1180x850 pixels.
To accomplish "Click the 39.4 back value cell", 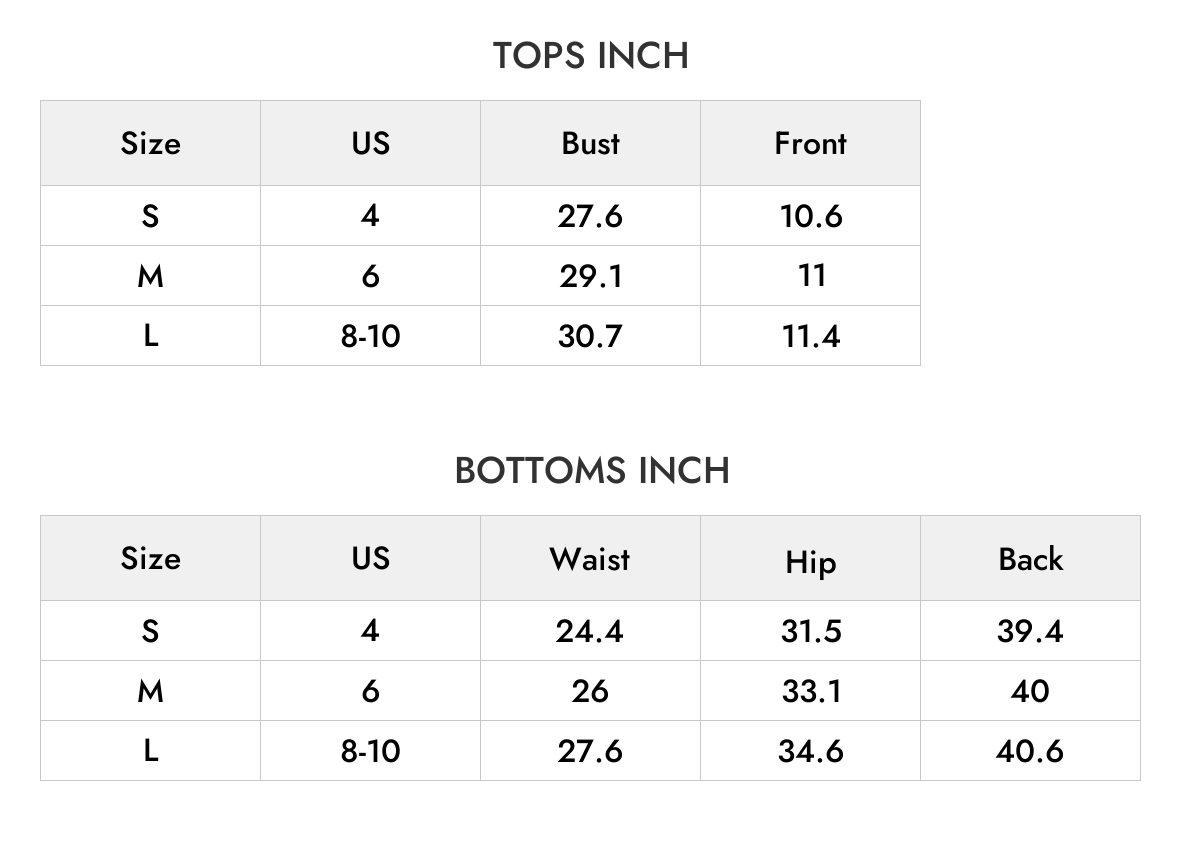I will click(1030, 631).
